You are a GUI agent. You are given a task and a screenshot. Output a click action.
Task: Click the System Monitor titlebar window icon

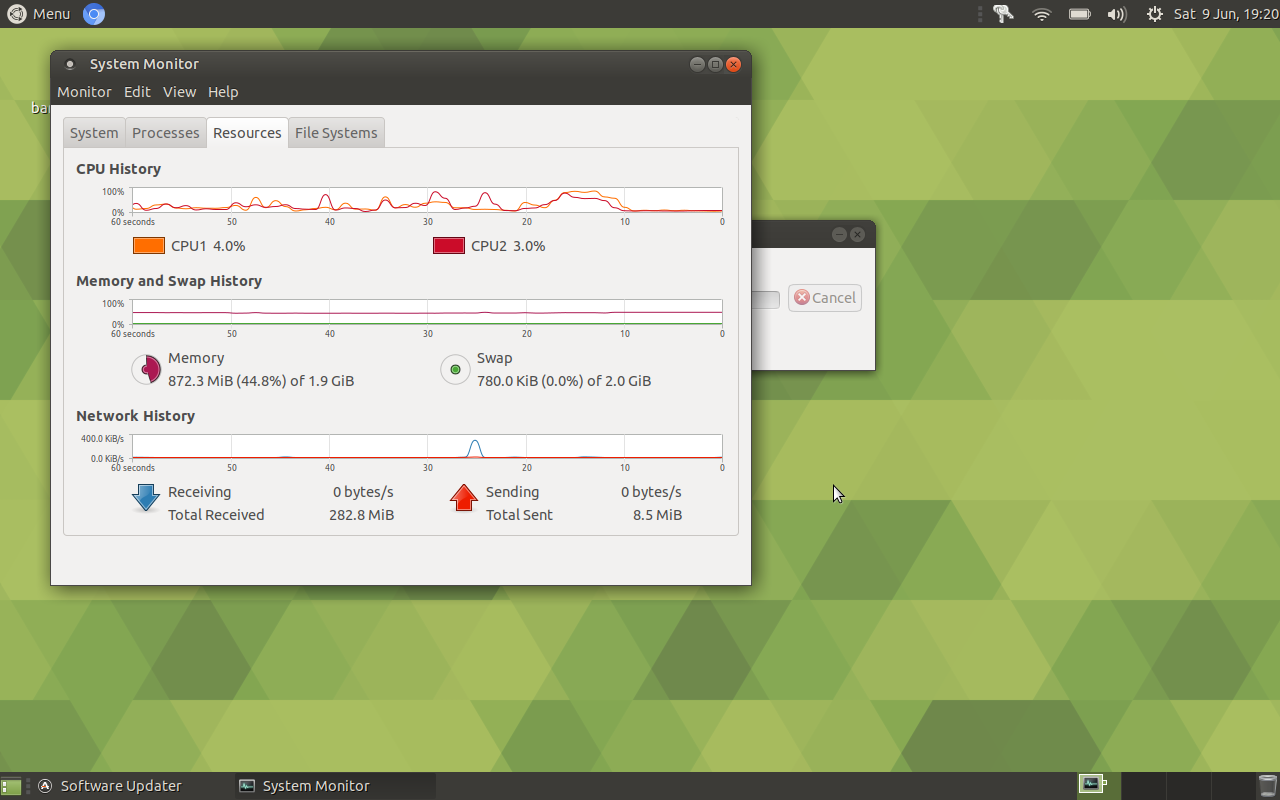(x=69, y=64)
